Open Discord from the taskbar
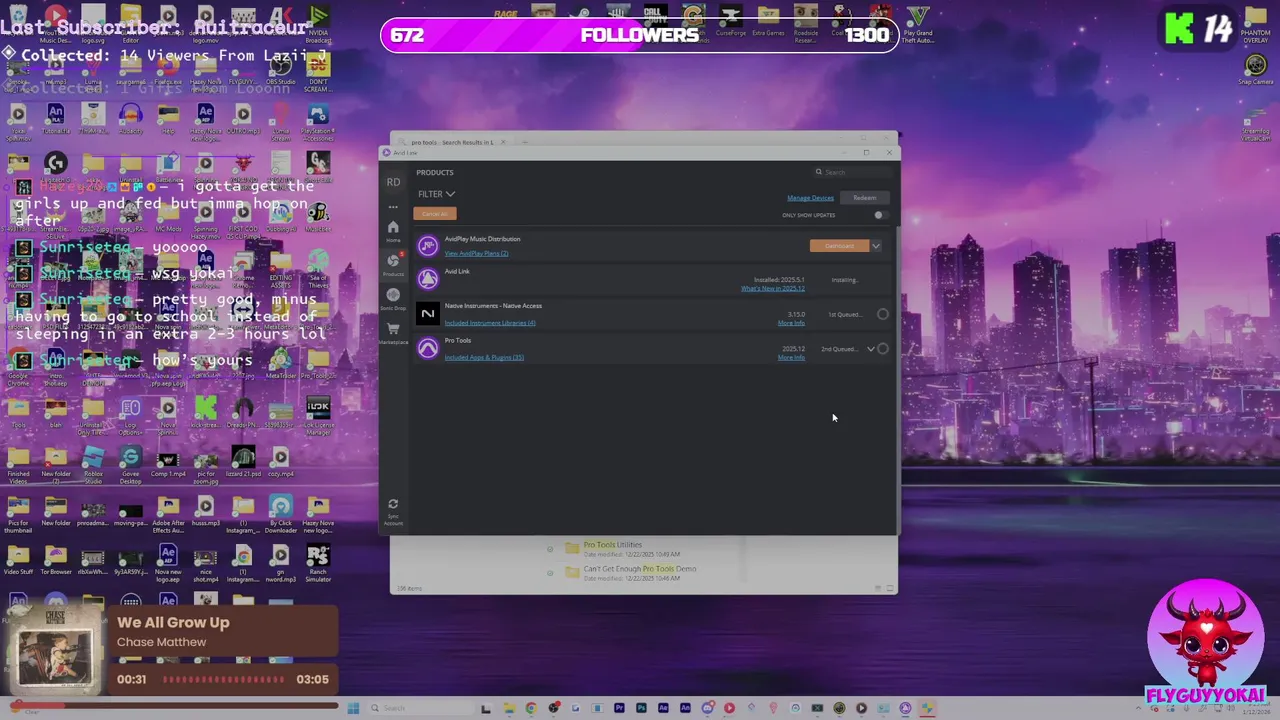1280x720 pixels. click(707, 708)
